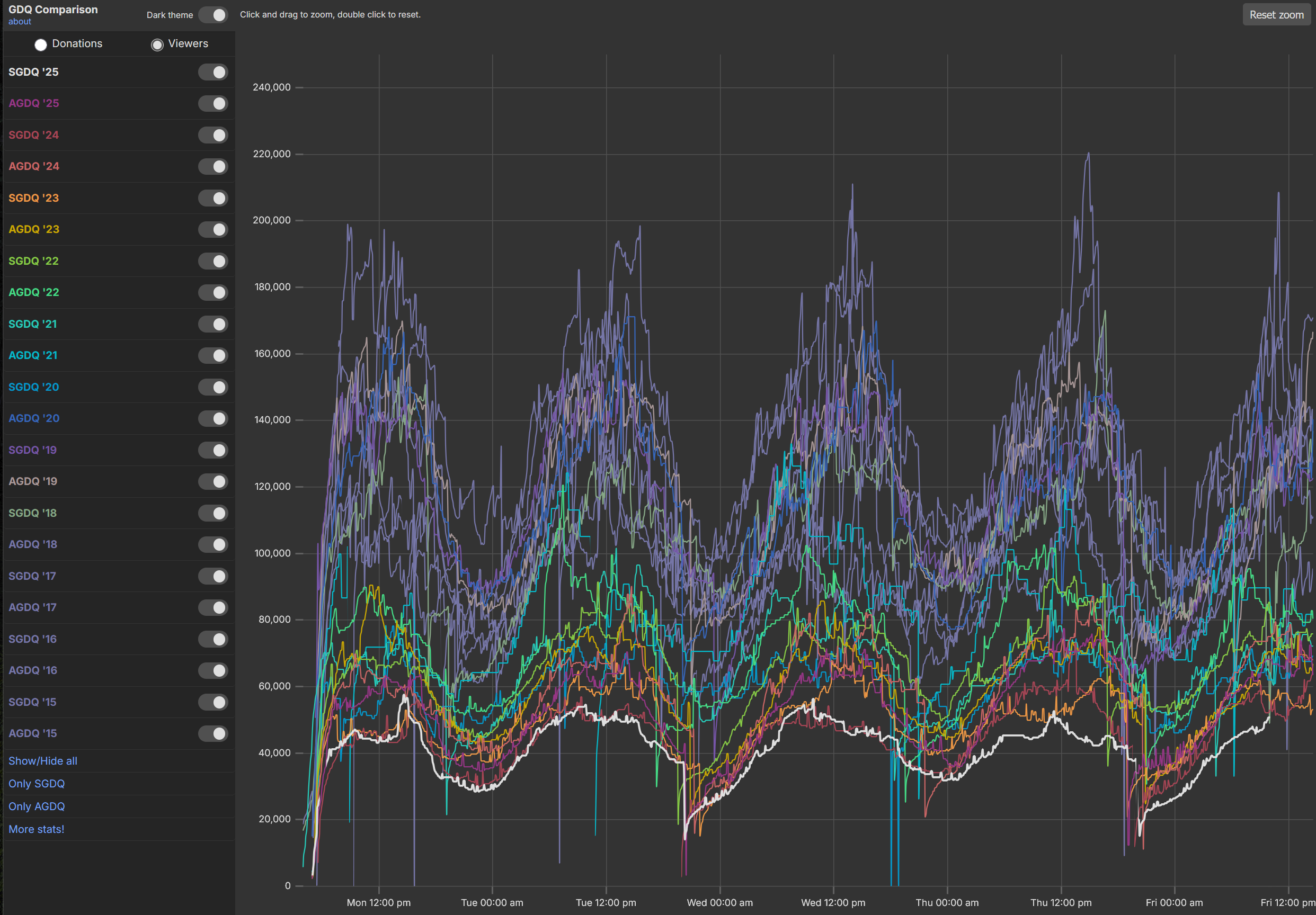Click the AGDQ '25 label text
Image resolution: width=1316 pixels, height=915 pixels.
pos(34,104)
